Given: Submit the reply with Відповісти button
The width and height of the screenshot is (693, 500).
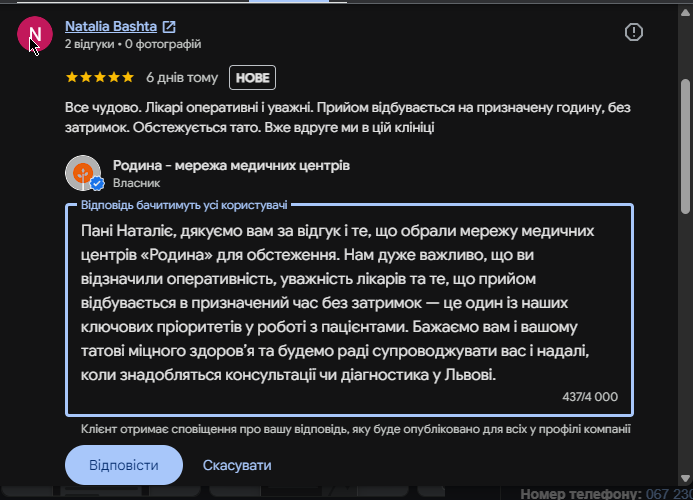Looking at the screenshot, I should 124,465.
